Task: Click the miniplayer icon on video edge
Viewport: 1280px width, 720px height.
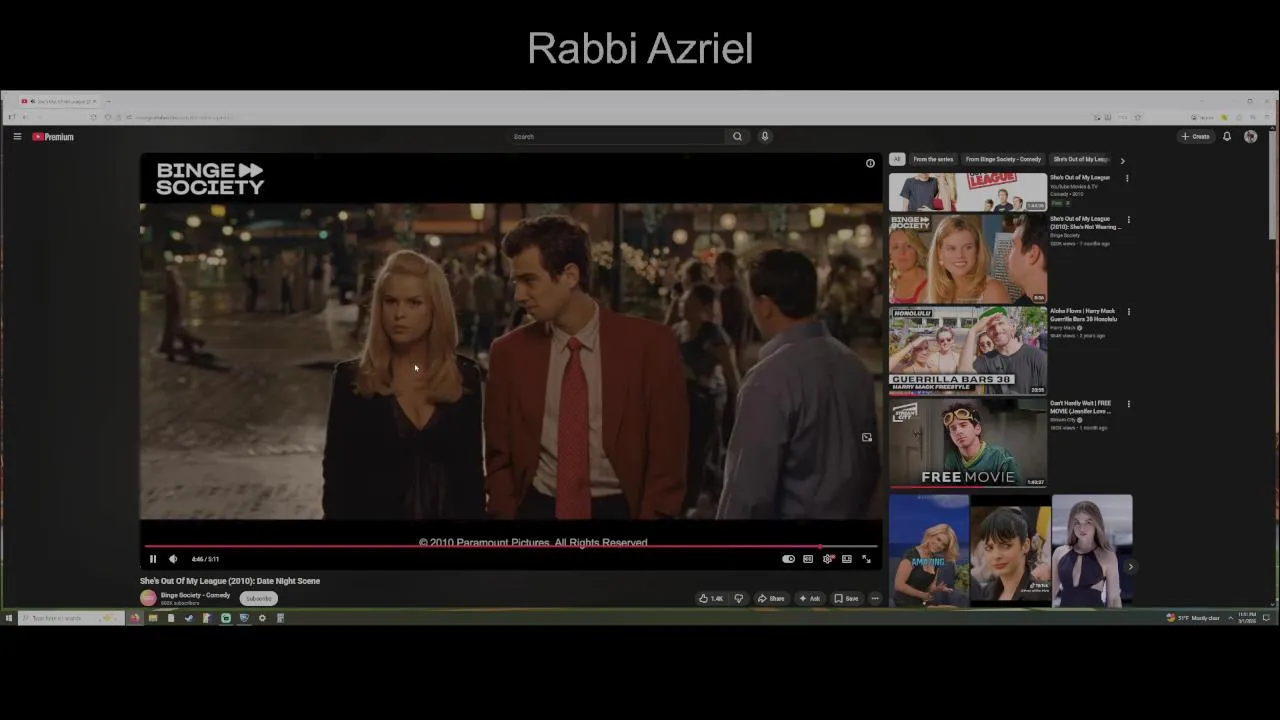Action: pos(867,438)
